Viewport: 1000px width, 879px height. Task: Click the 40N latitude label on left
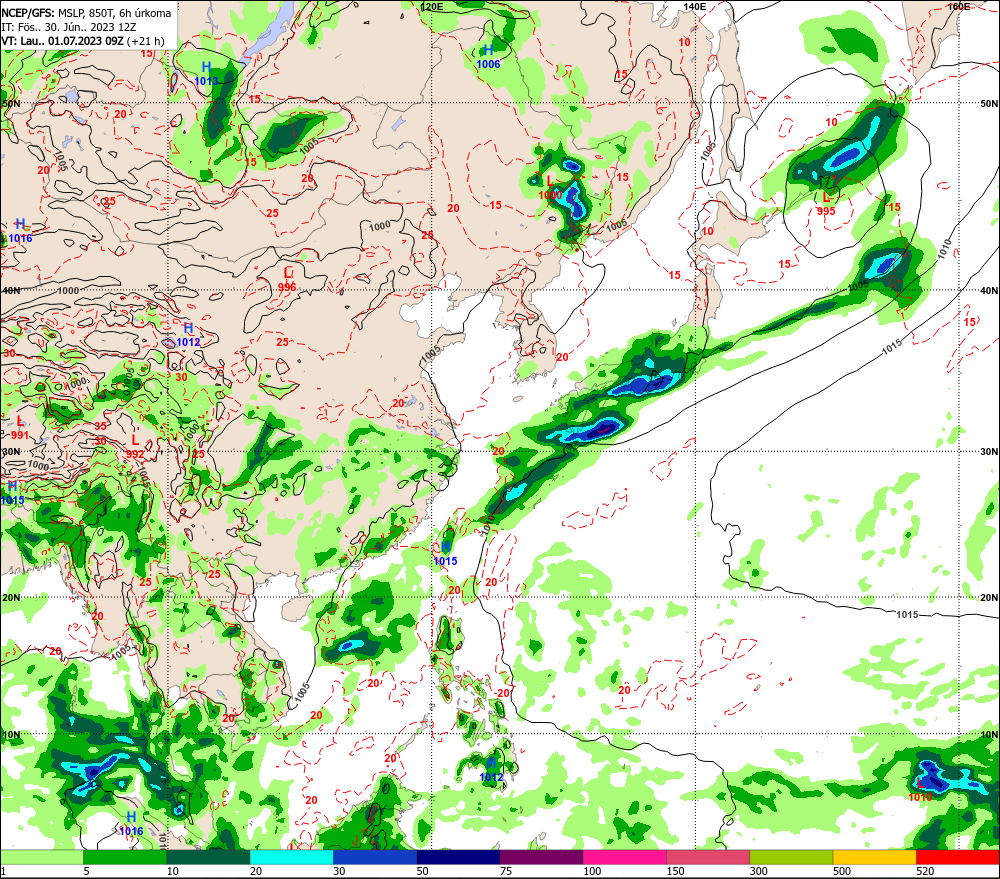(x=11, y=290)
